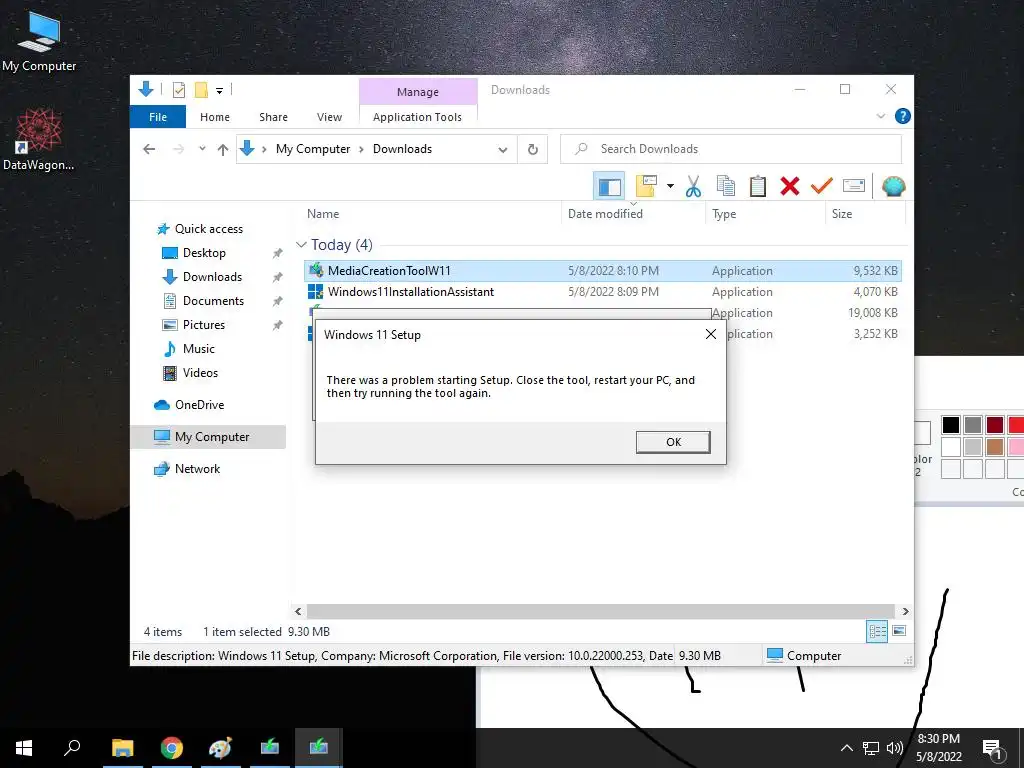1024x768 pixels.
Task: Open Desktop in the navigation pane
Action: point(204,253)
